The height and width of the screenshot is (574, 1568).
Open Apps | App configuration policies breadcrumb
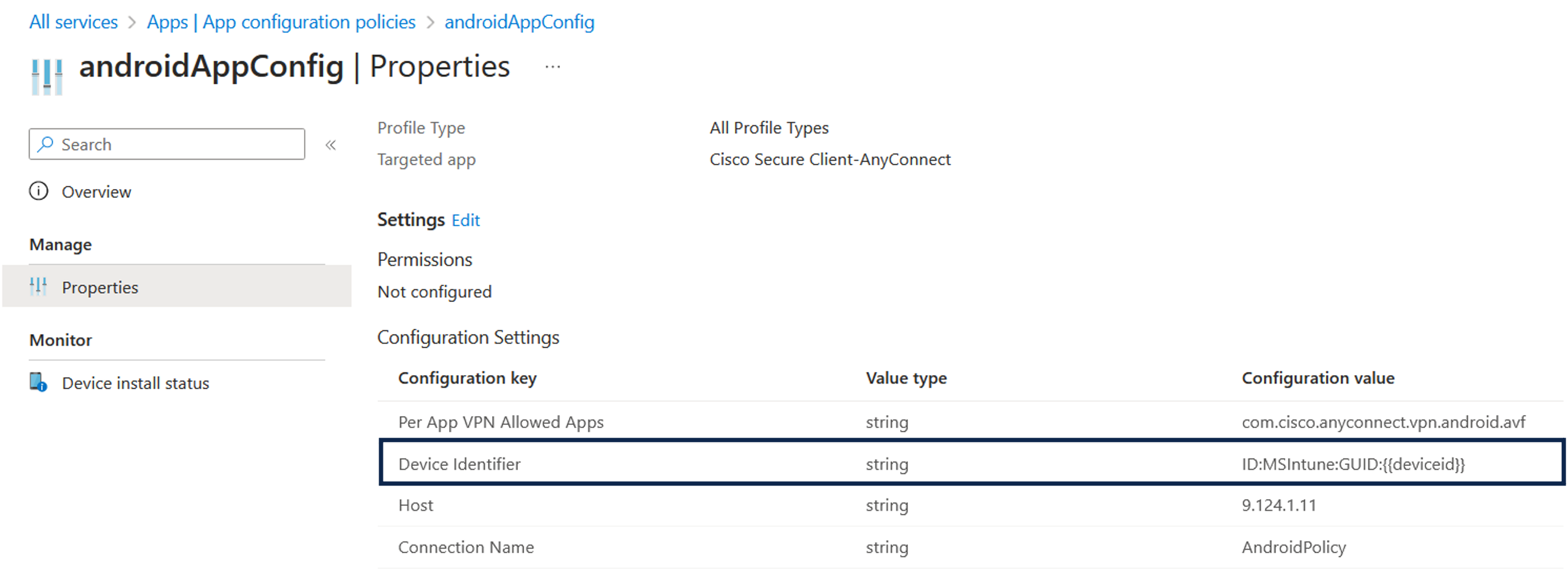pyautogui.click(x=280, y=21)
